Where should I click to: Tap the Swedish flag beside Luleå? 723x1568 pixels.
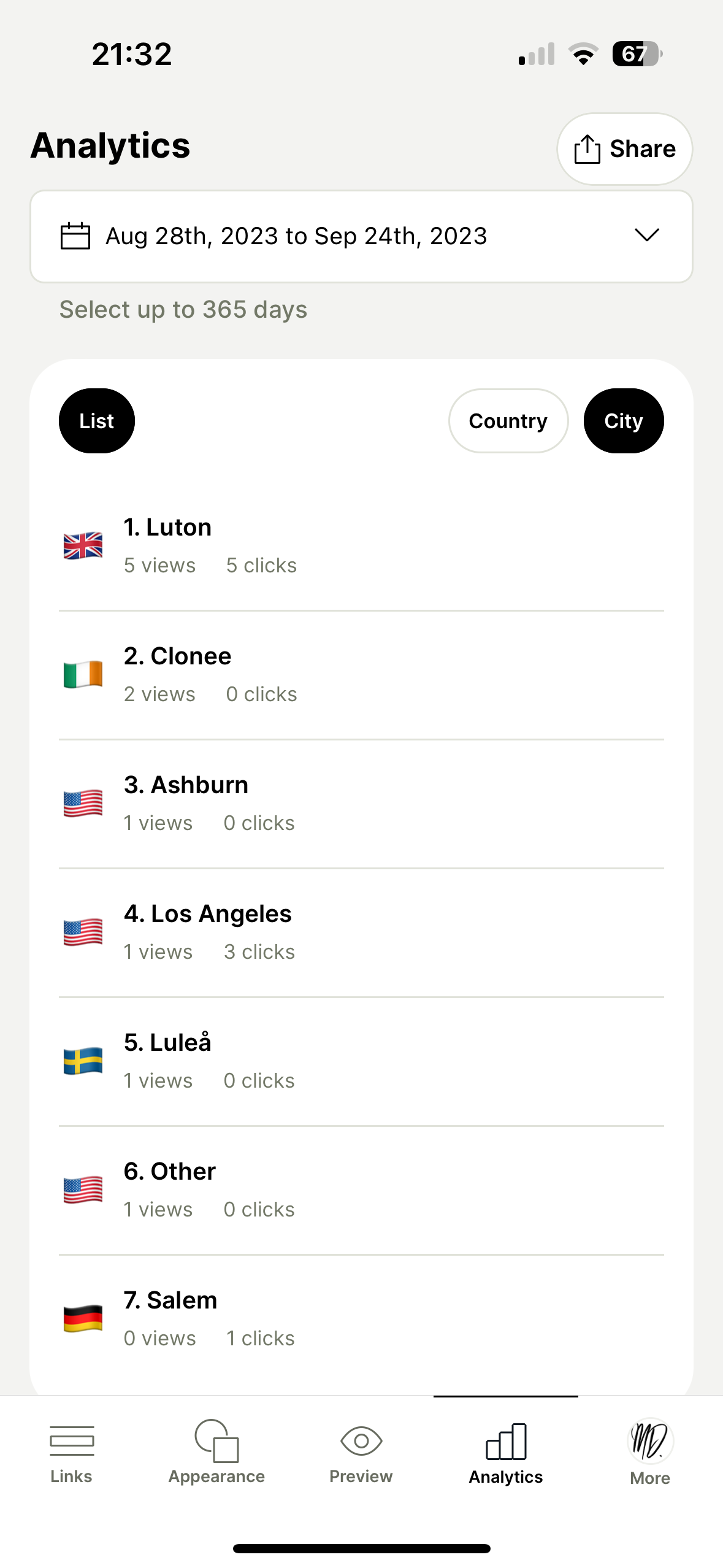[x=83, y=1061]
